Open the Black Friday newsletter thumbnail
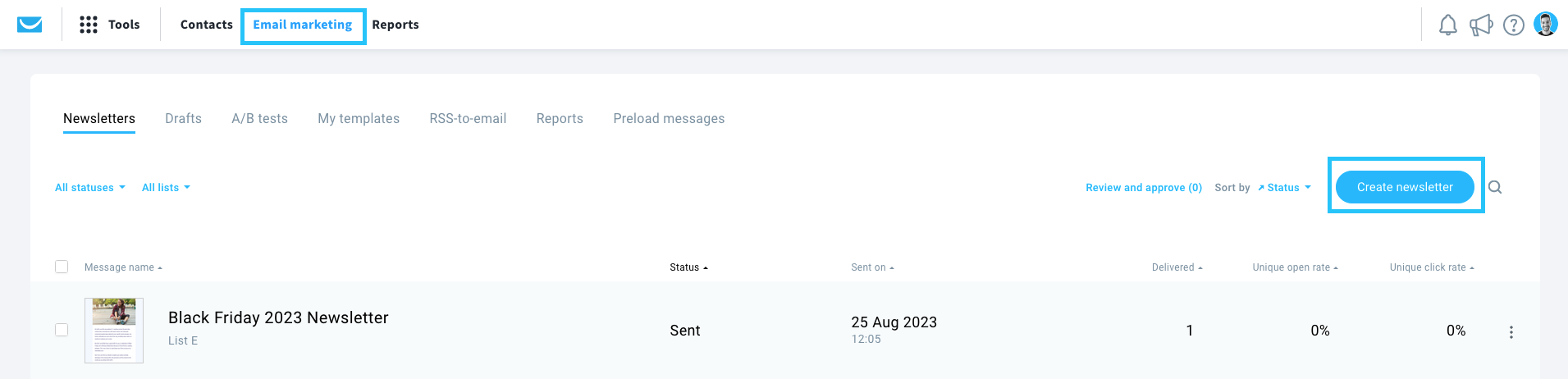The width and height of the screenshot is (1568, 379). coord(114,331)
